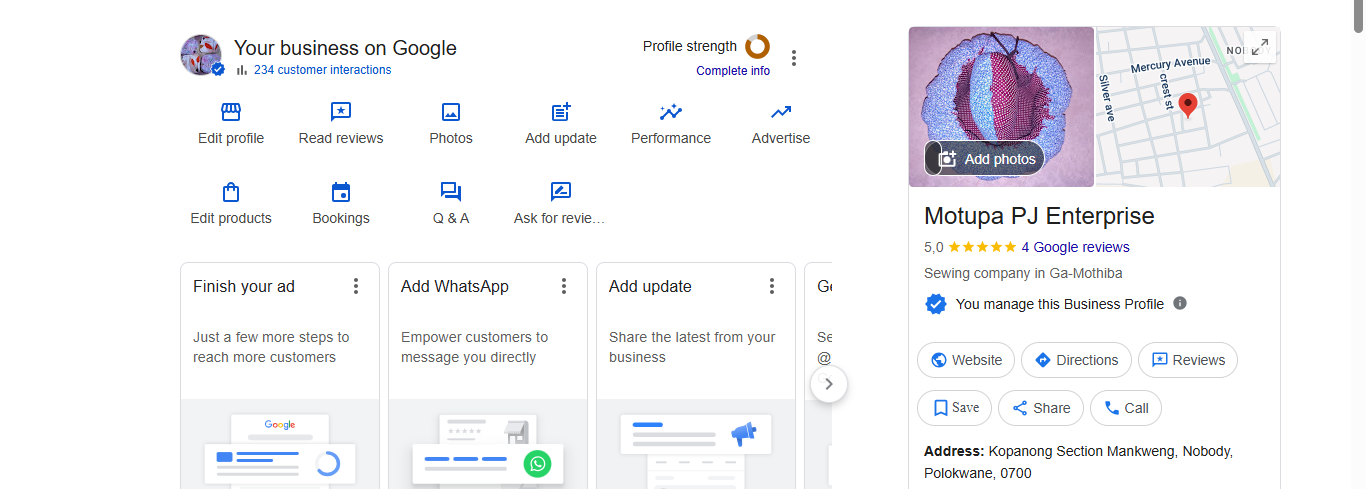This screenshot has width=1366, height=489.
Task: Open the Add update suggestion card
Action: (696, 376)
